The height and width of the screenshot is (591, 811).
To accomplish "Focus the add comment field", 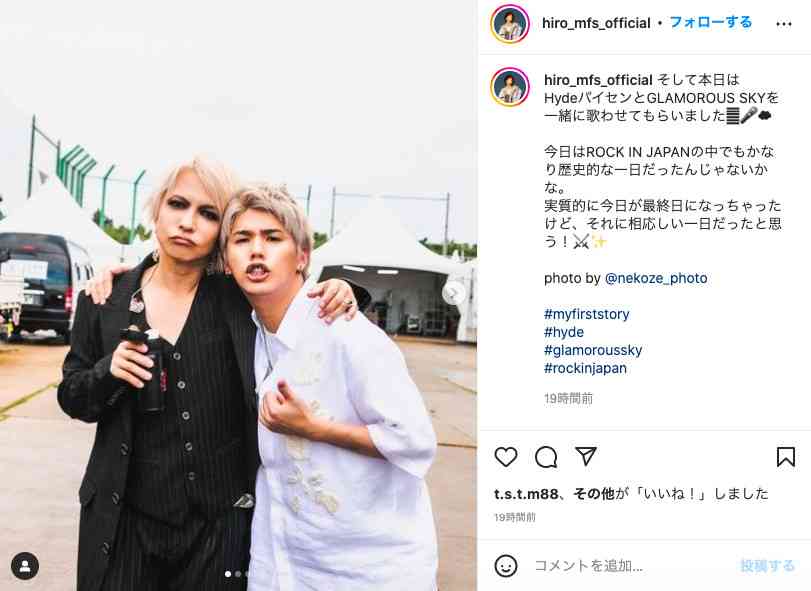I will click(x=631, y=566).
